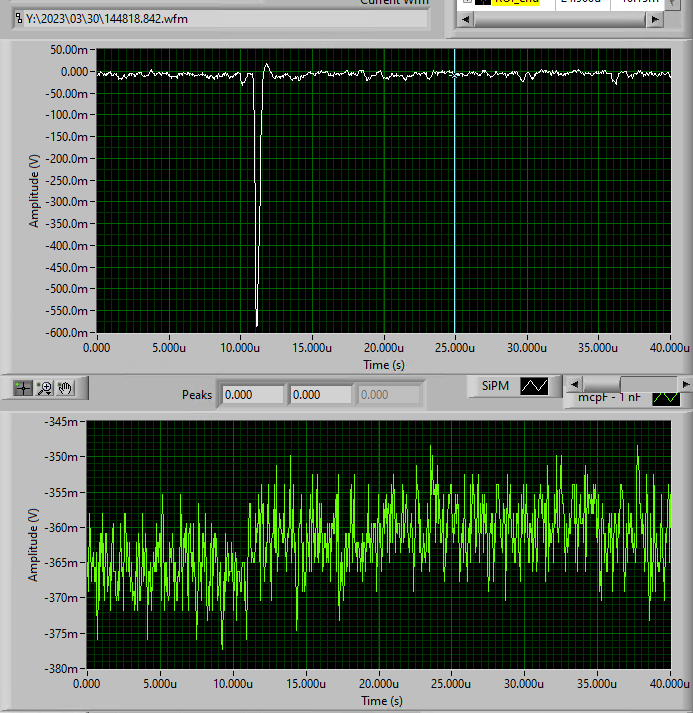Screen dimensions: 693x713
Task: Click the bottom graph's -380m amplitude label
Action: tap(63, 668)
